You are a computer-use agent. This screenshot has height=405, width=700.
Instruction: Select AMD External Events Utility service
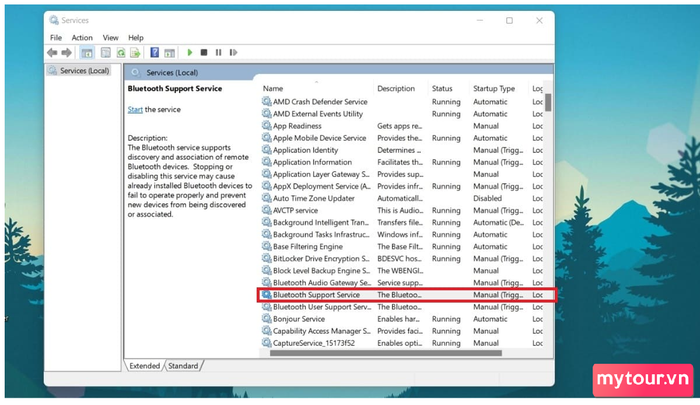click(402, 113)
